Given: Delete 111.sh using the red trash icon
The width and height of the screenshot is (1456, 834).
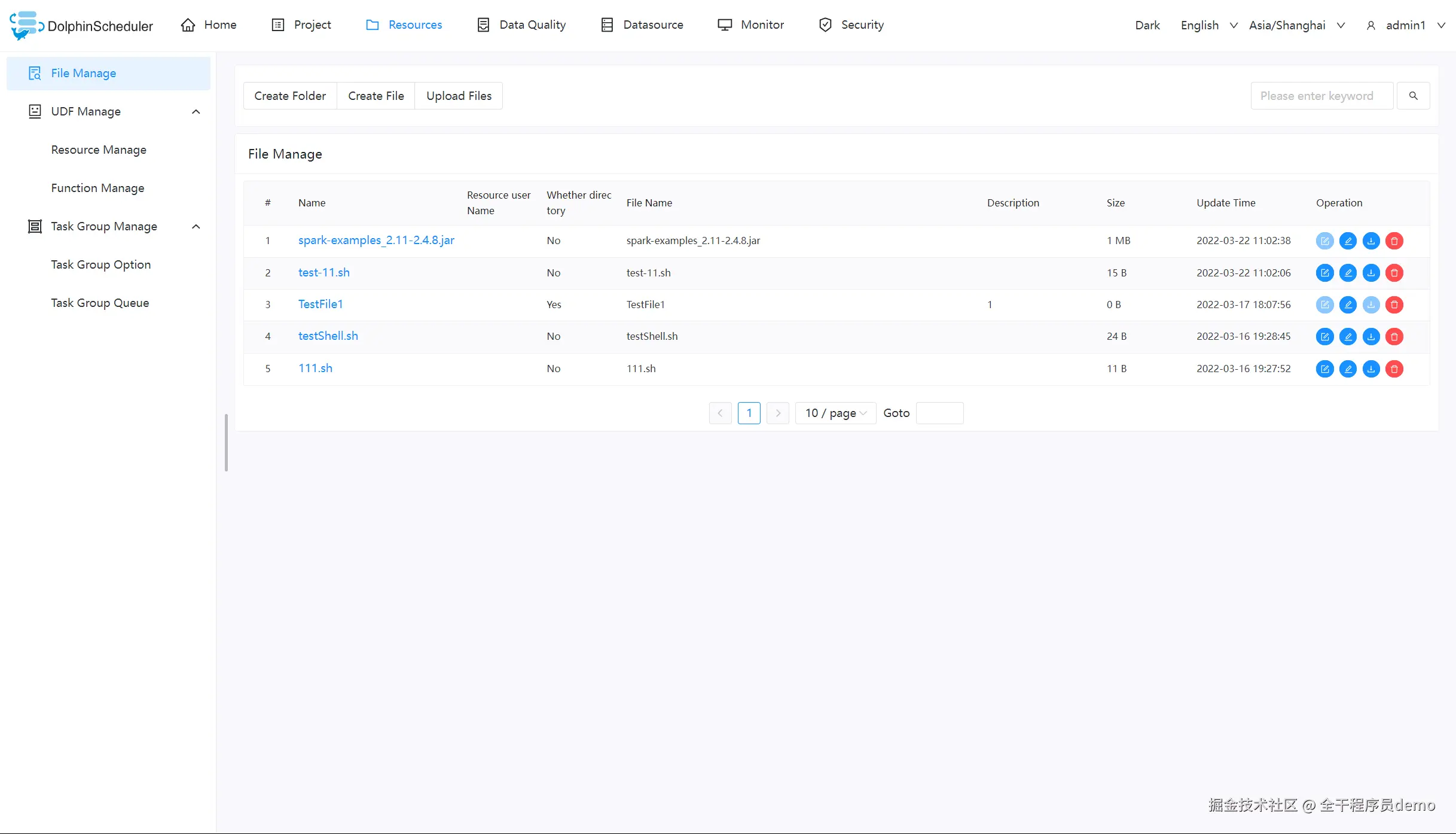Looking at the screenshot, I should pyautogui.click(x=1394, y=369).
